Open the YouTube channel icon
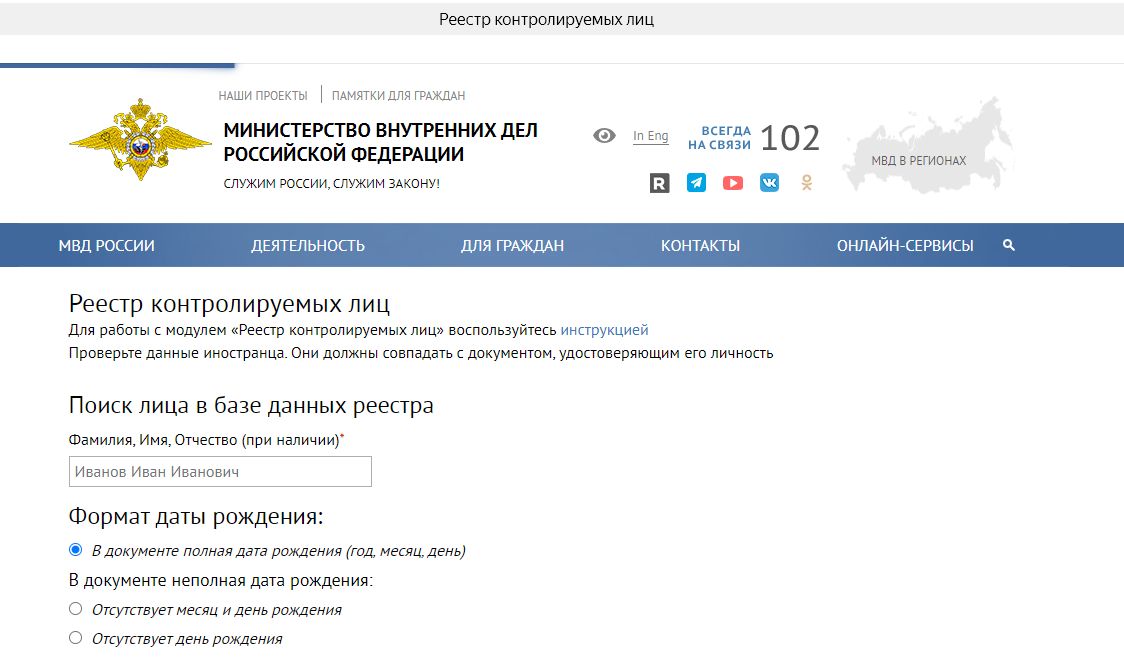The width and height of the screenshot is (1124, 660). (733, 183)
